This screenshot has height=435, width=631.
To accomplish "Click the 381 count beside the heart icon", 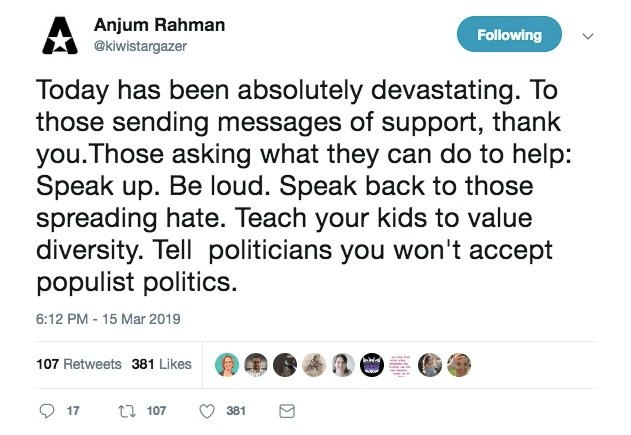I will pyautogui.click(x=236, y=411).
